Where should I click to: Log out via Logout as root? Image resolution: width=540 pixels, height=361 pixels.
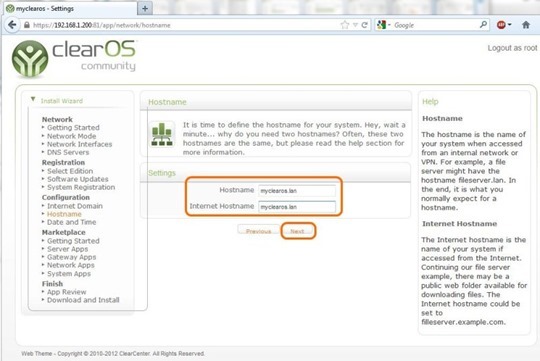[512, 48]
